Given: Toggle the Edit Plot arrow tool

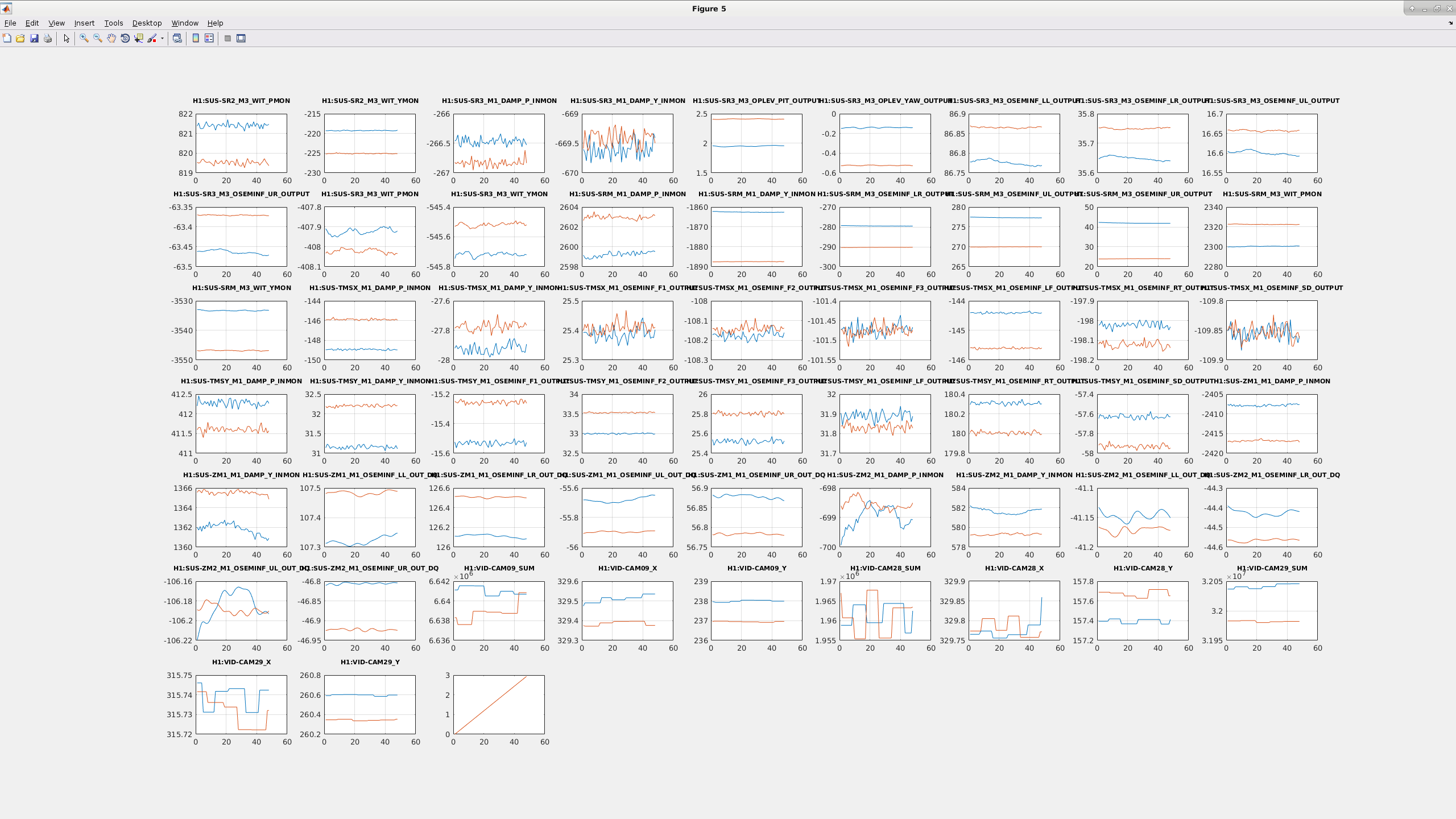Looking at the screenshot, I should click(67, 38).
